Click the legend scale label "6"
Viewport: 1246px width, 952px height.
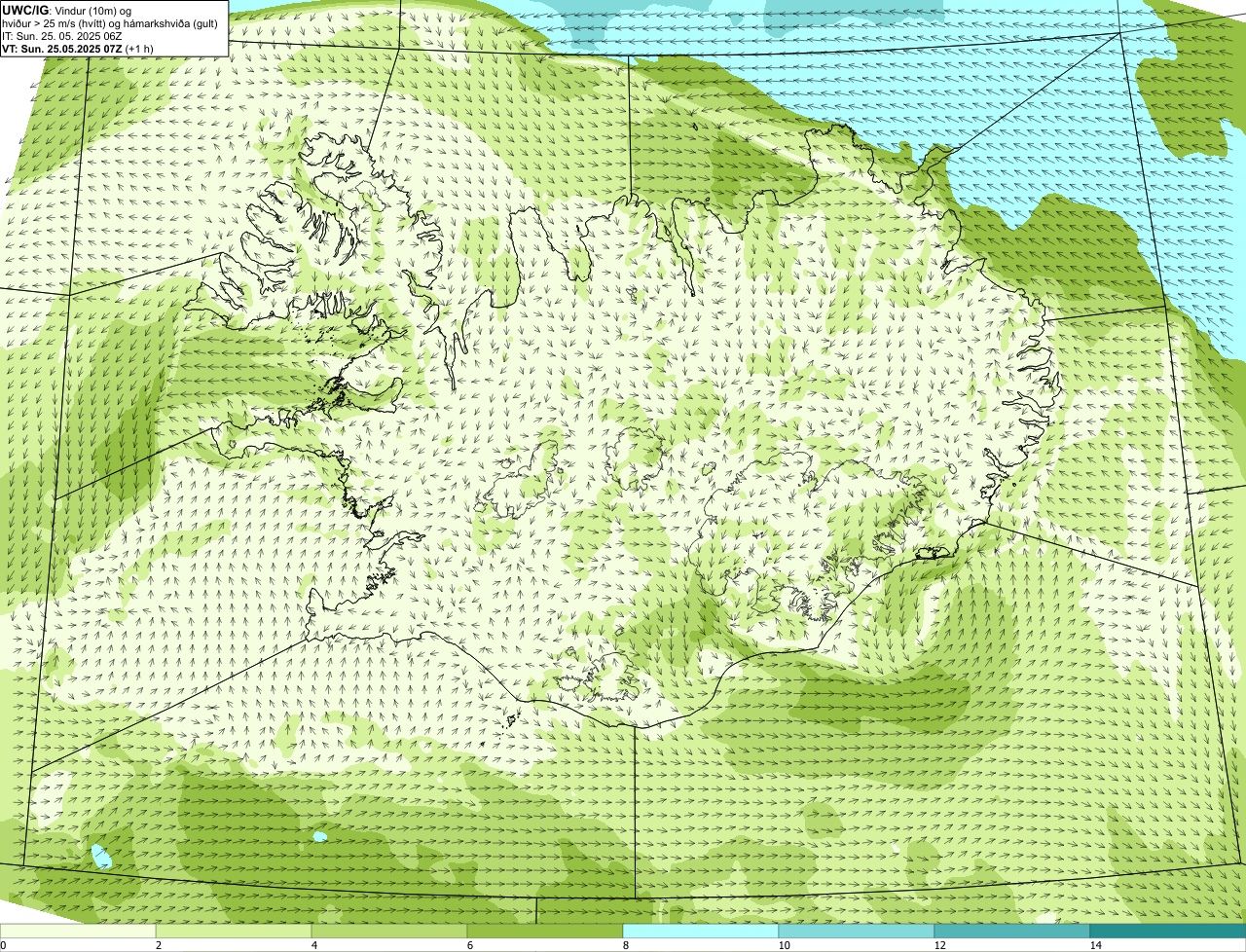coord(470,945)
